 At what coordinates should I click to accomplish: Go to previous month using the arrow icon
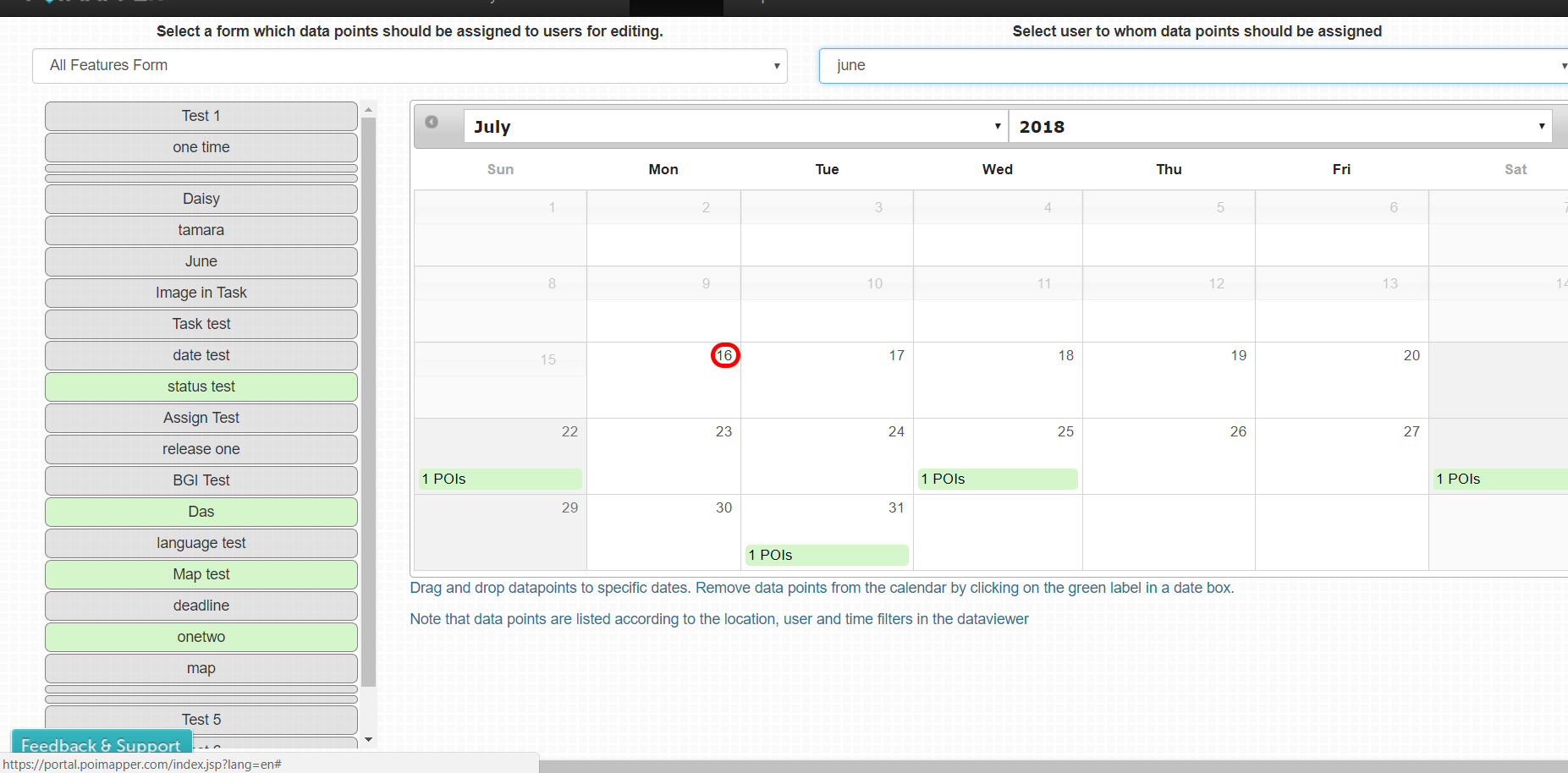(x=433, y=122)
